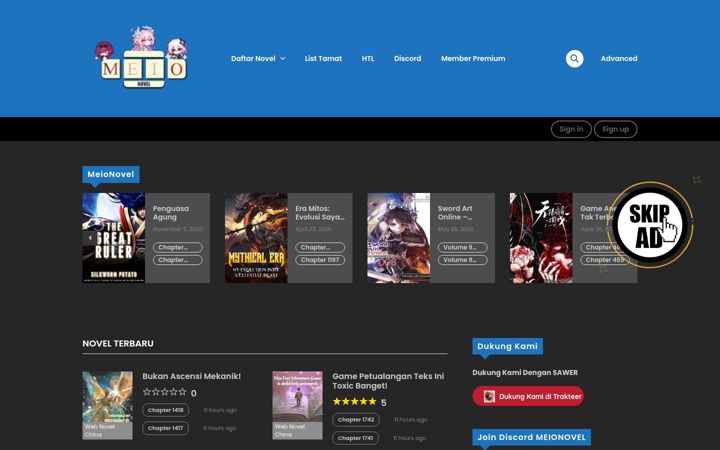This screenshot has height=450, width=720.
Task: Open Chapter 459 button
Action: click(x=605, y=260)
